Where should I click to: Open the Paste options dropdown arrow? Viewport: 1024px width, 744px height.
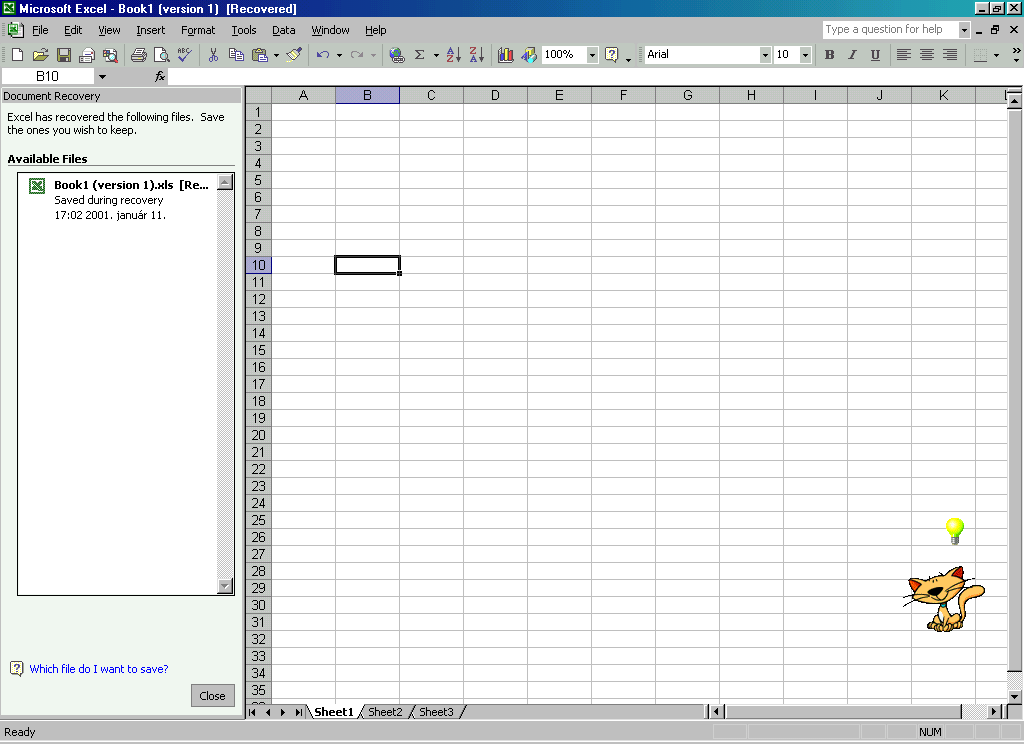pos(276,56)
